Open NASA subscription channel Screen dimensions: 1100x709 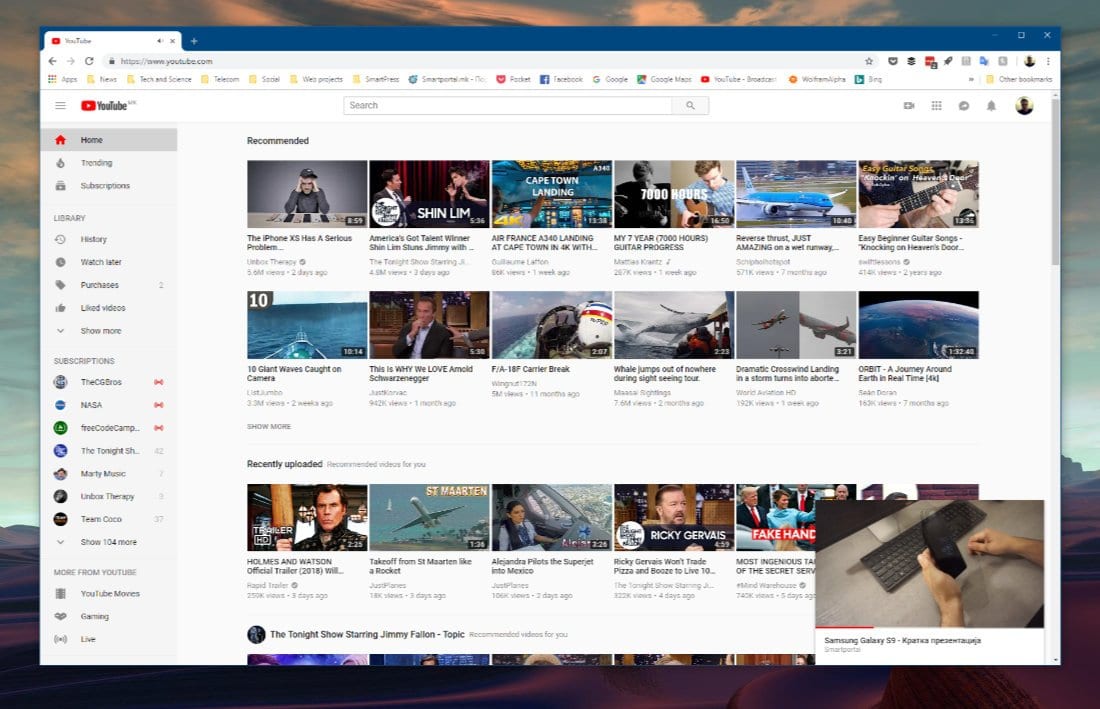tap(109, 405)
